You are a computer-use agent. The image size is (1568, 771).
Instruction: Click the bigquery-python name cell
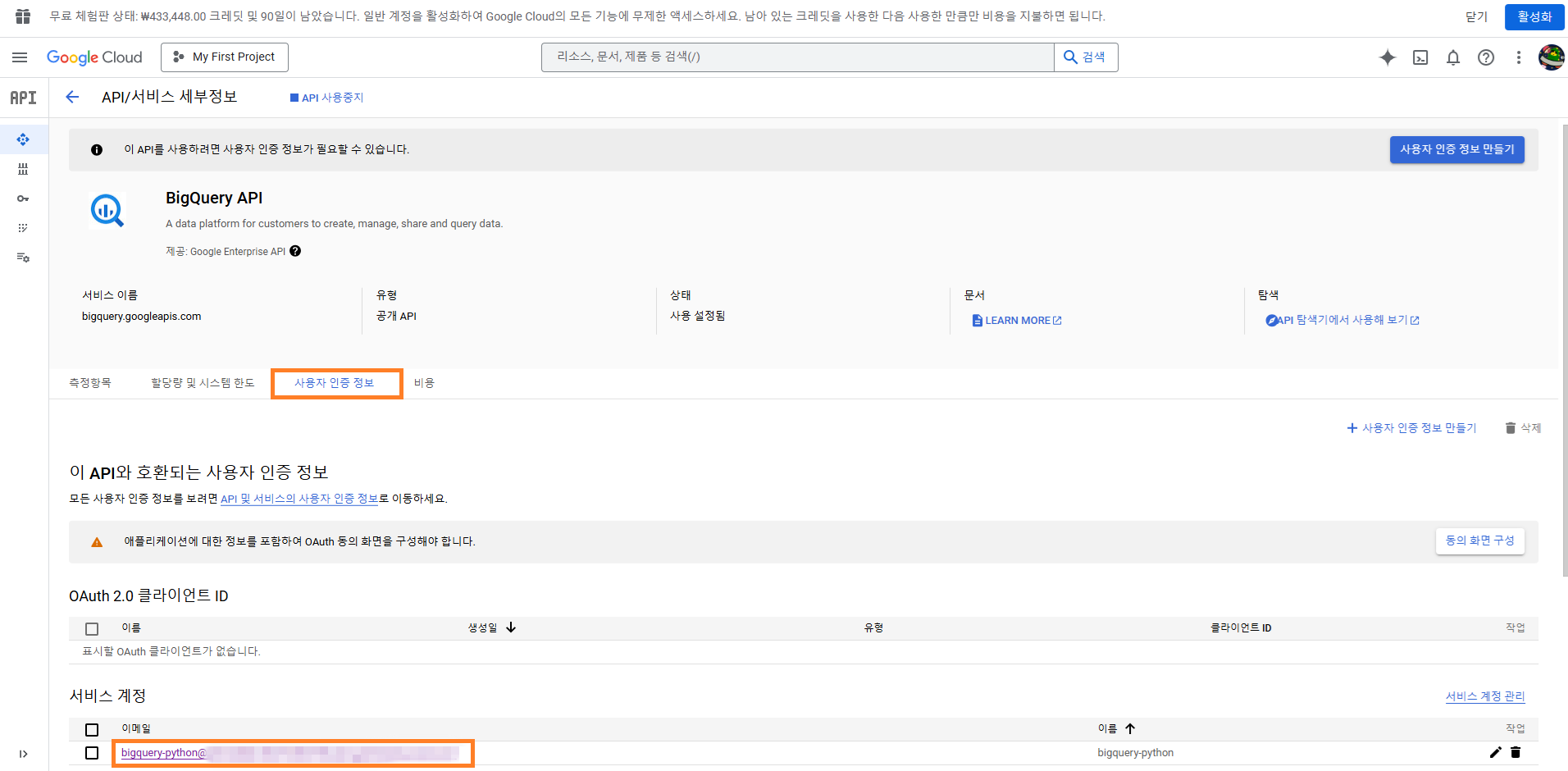(x=1136, y=753)
